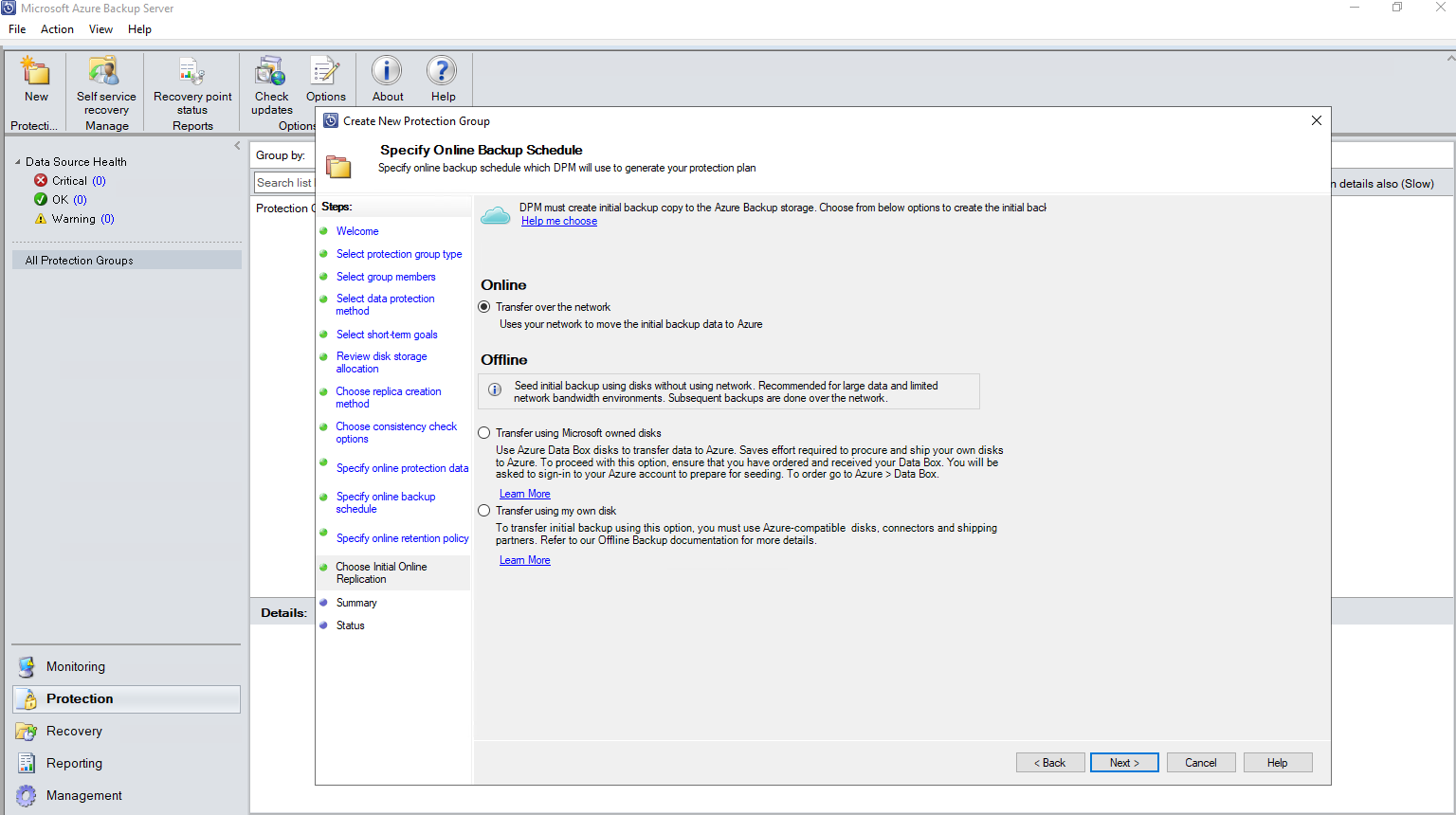The image size is (1456, 815).
Task: Click the Summary step label
Action: (x=356, y=603)
